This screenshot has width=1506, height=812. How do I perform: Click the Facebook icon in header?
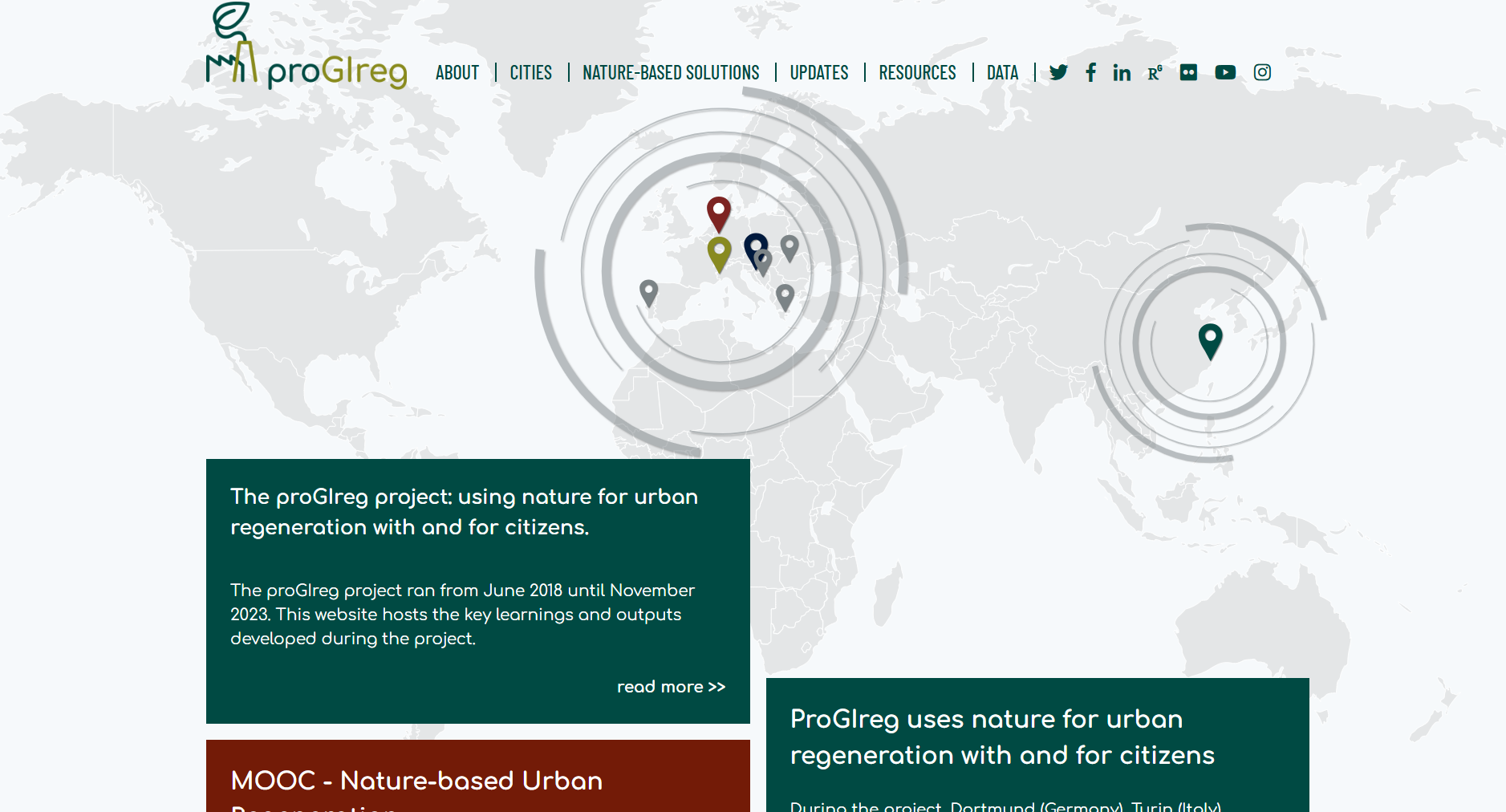(1090, 73)
